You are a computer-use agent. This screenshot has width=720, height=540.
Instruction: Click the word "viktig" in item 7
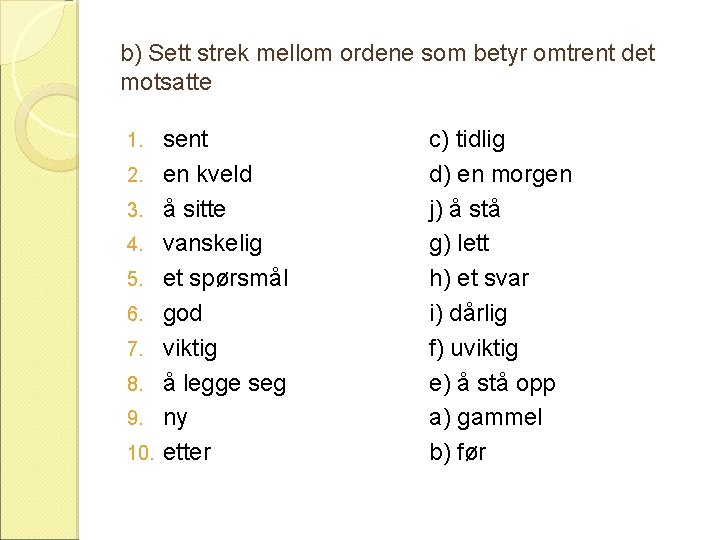click(190, 349)
